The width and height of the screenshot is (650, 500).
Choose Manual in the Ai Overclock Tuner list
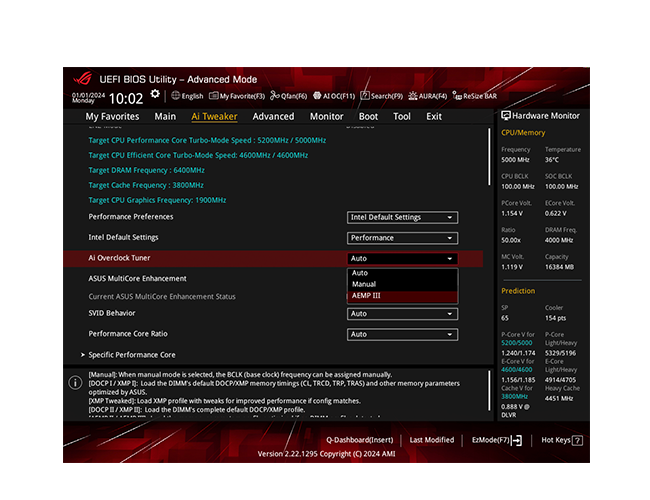402,284
